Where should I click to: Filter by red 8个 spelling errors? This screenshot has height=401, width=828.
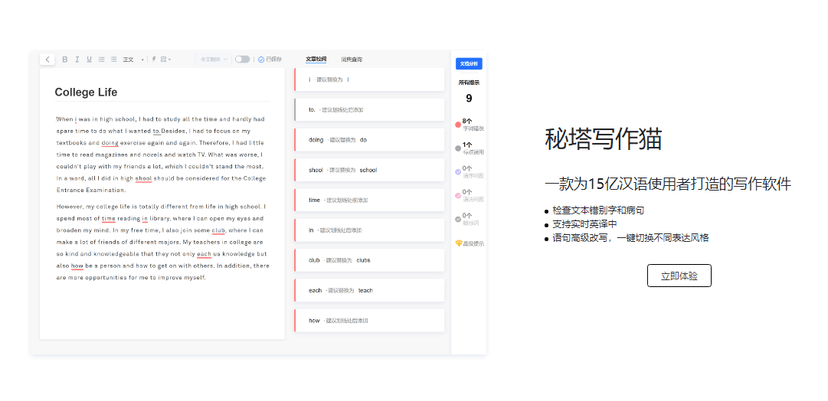pyautogui.click(x=469, y=125)
